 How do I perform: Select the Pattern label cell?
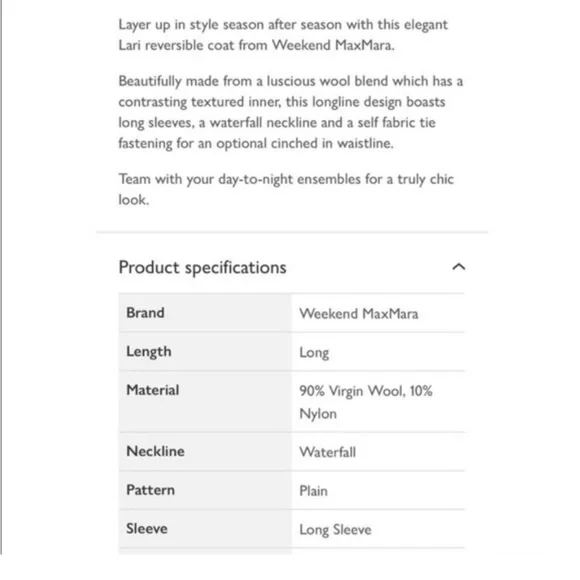(x=205, y=490)
